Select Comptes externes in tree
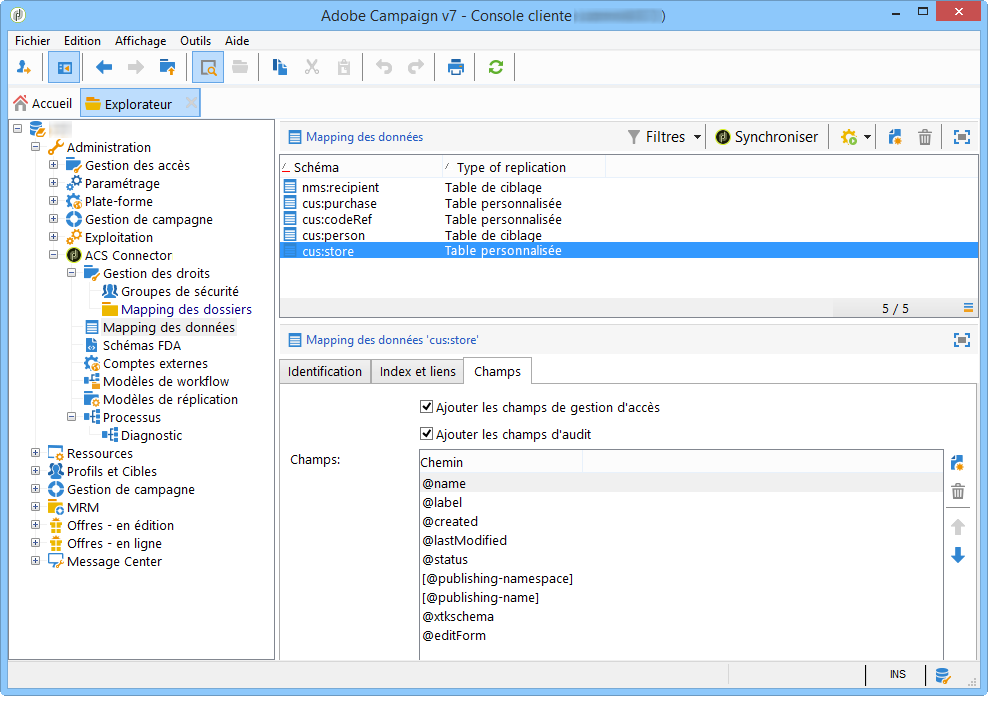Image resolution: width=1003 pixels, height=707 pixels. (155, 363)
